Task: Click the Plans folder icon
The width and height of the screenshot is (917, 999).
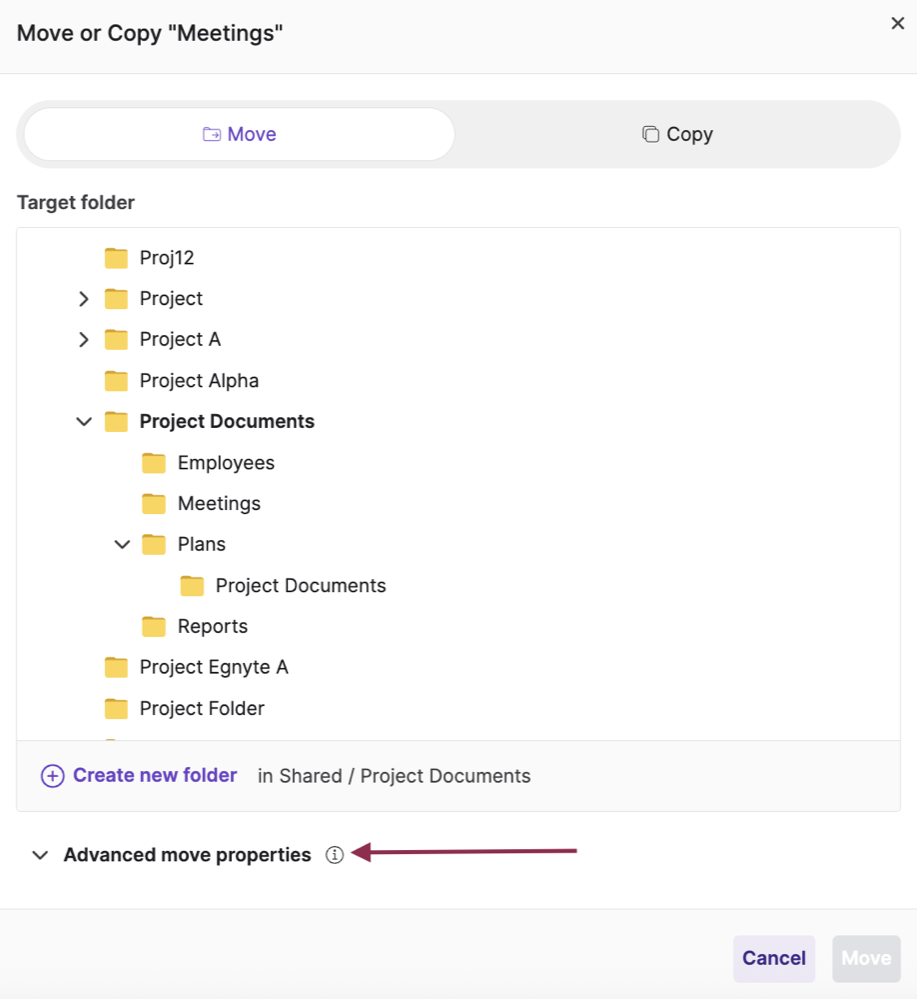Action: pyautogui.click(x=154, y=544)
